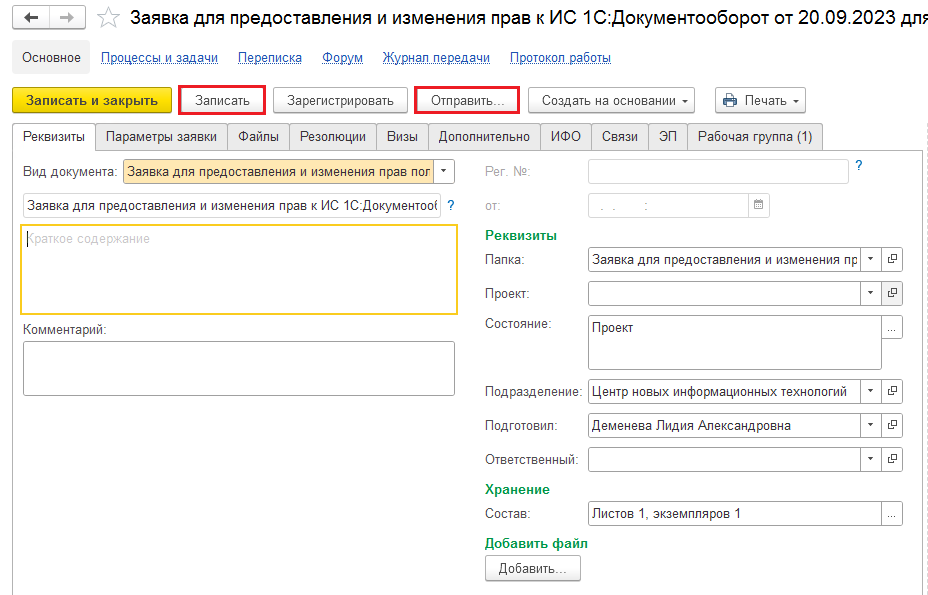Click the Состав field with Листов 1
The image size is (928, 595).
click(734, 514)
